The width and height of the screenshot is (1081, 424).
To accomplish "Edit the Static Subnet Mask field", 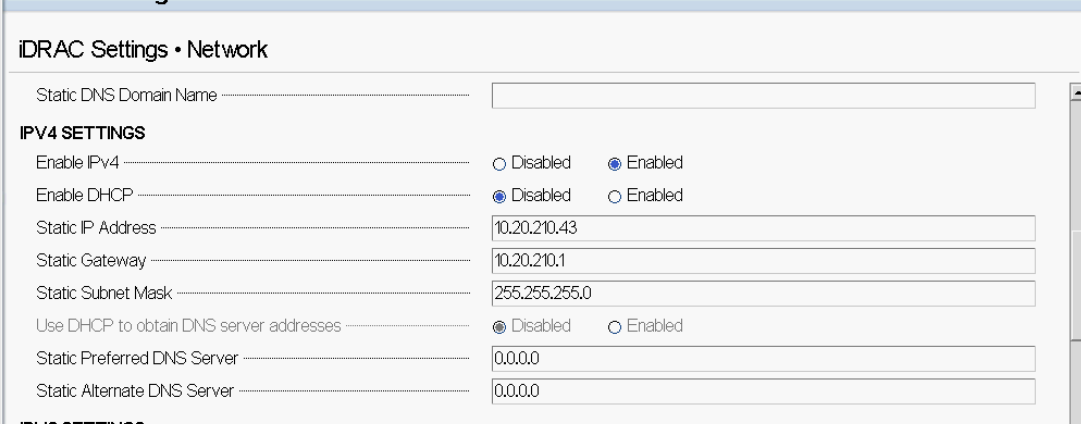I will point(763,293).
